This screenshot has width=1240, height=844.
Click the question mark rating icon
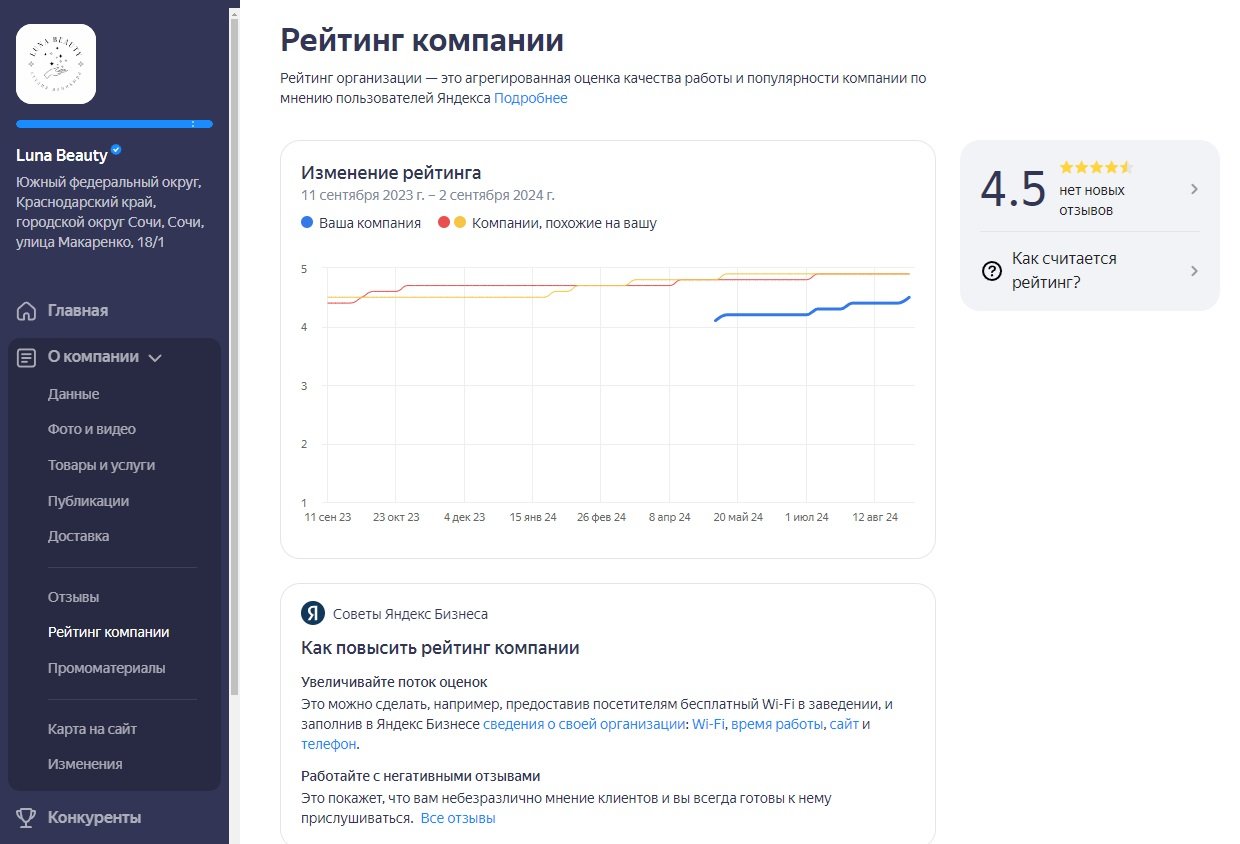tap(992, 271)
